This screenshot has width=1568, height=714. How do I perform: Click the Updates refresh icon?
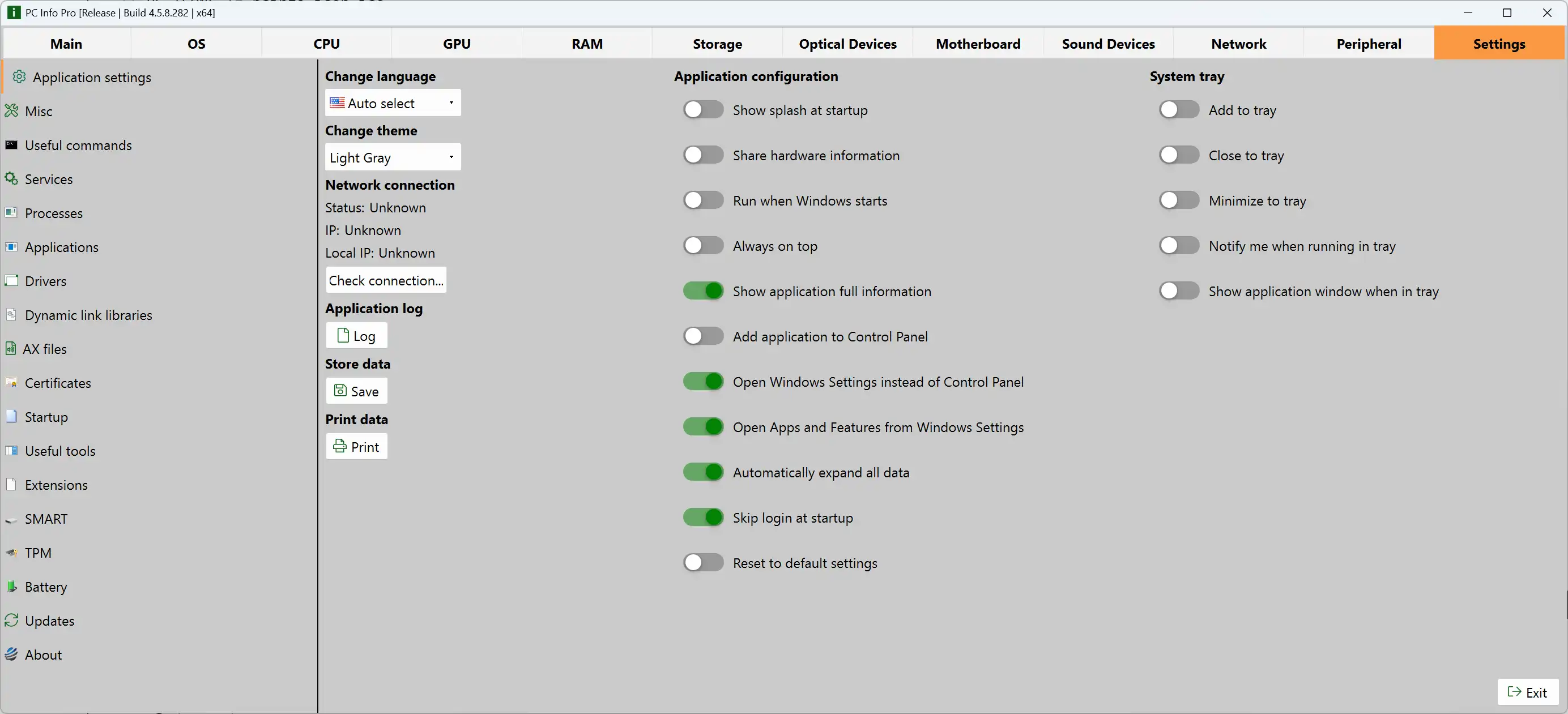(11, 621)
